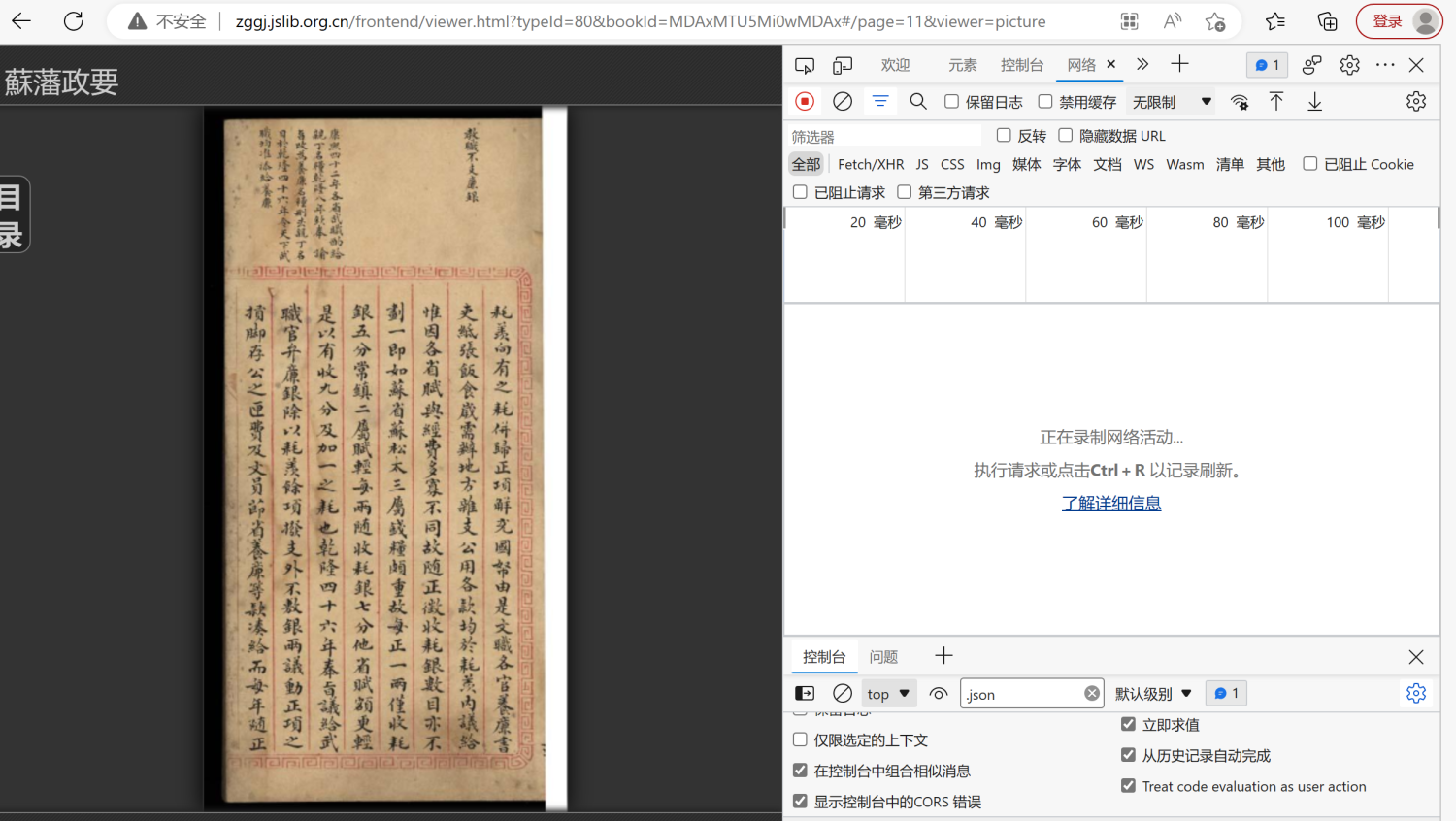Toggle device emulation mode

(843, 65)
